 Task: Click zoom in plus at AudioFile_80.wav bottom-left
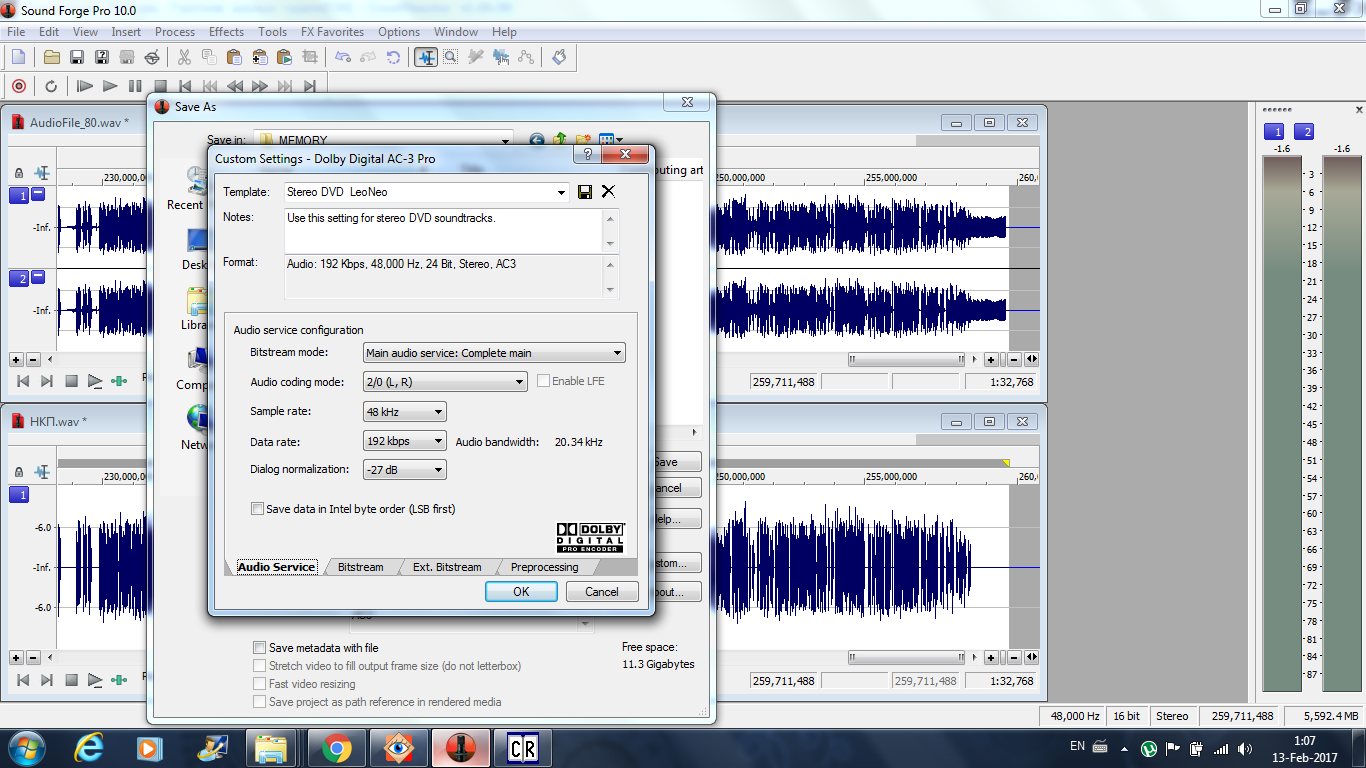[x=16, y=359]
